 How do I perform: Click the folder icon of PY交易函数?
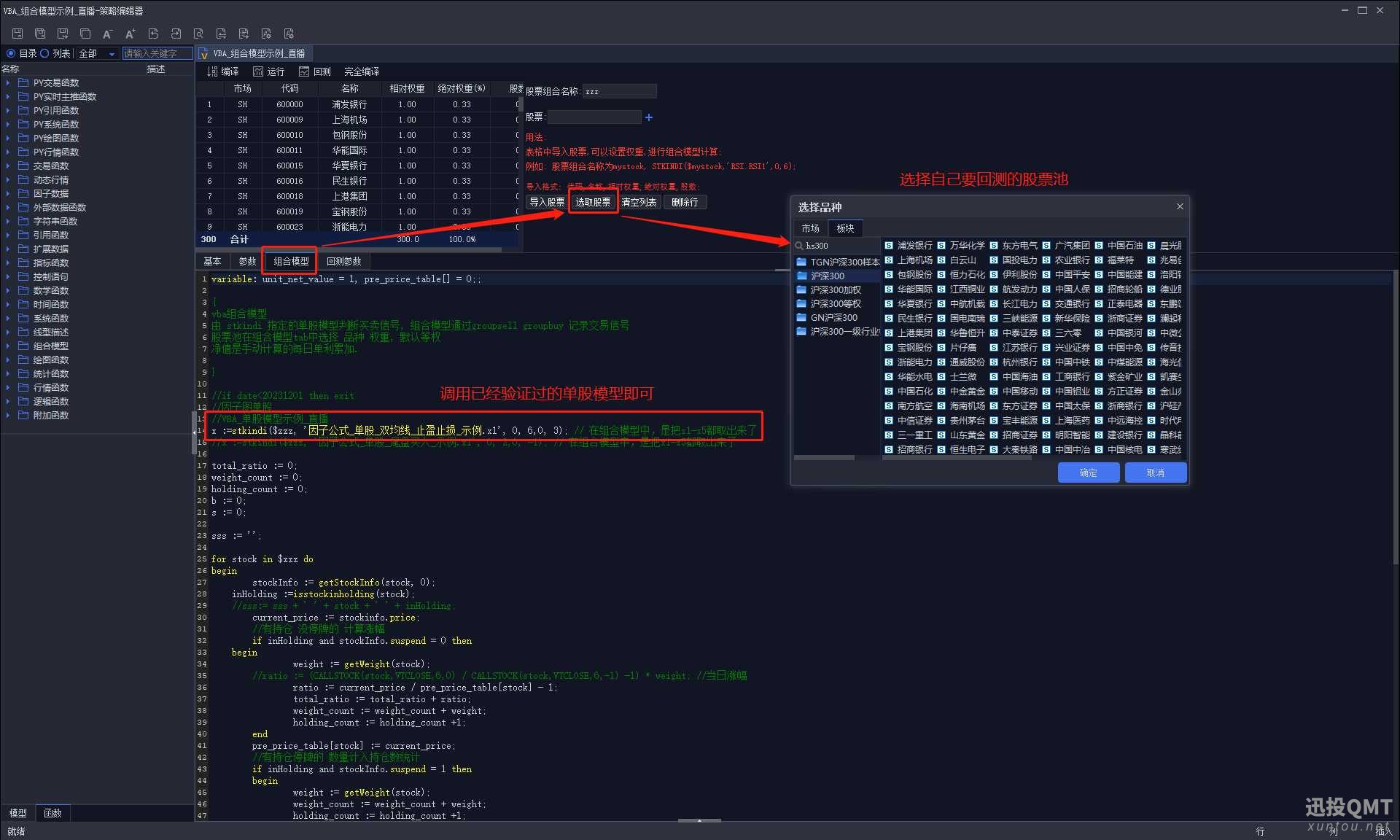click(x=23, y=82)
